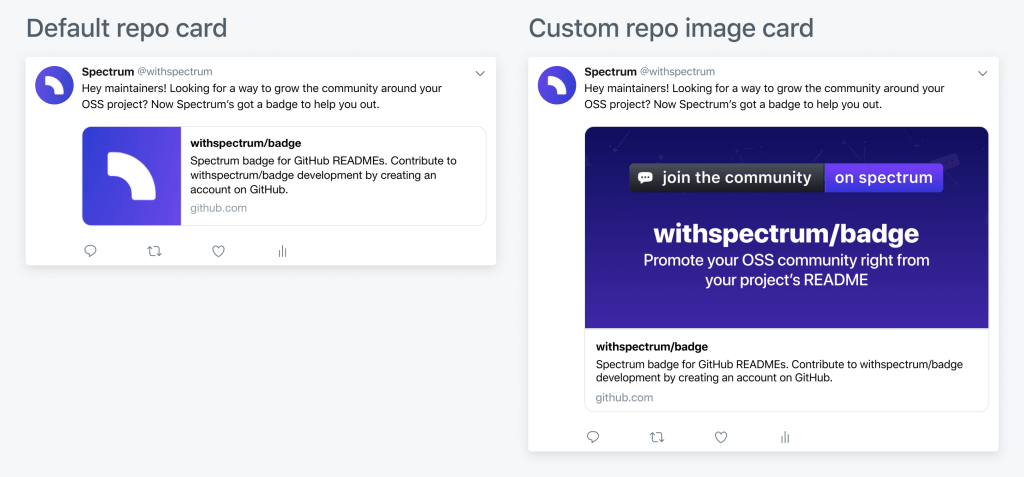Like the tweet in Custom repo image card
Screen dimensions: 1024x477
pyautogui.click(x=721, y=437)
